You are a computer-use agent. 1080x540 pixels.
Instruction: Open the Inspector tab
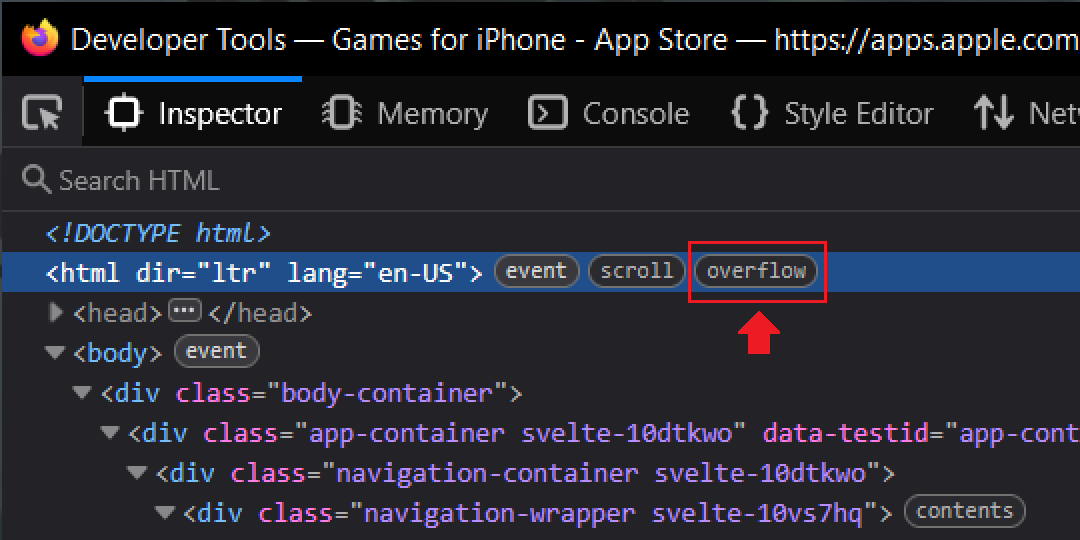pos(193,113)
